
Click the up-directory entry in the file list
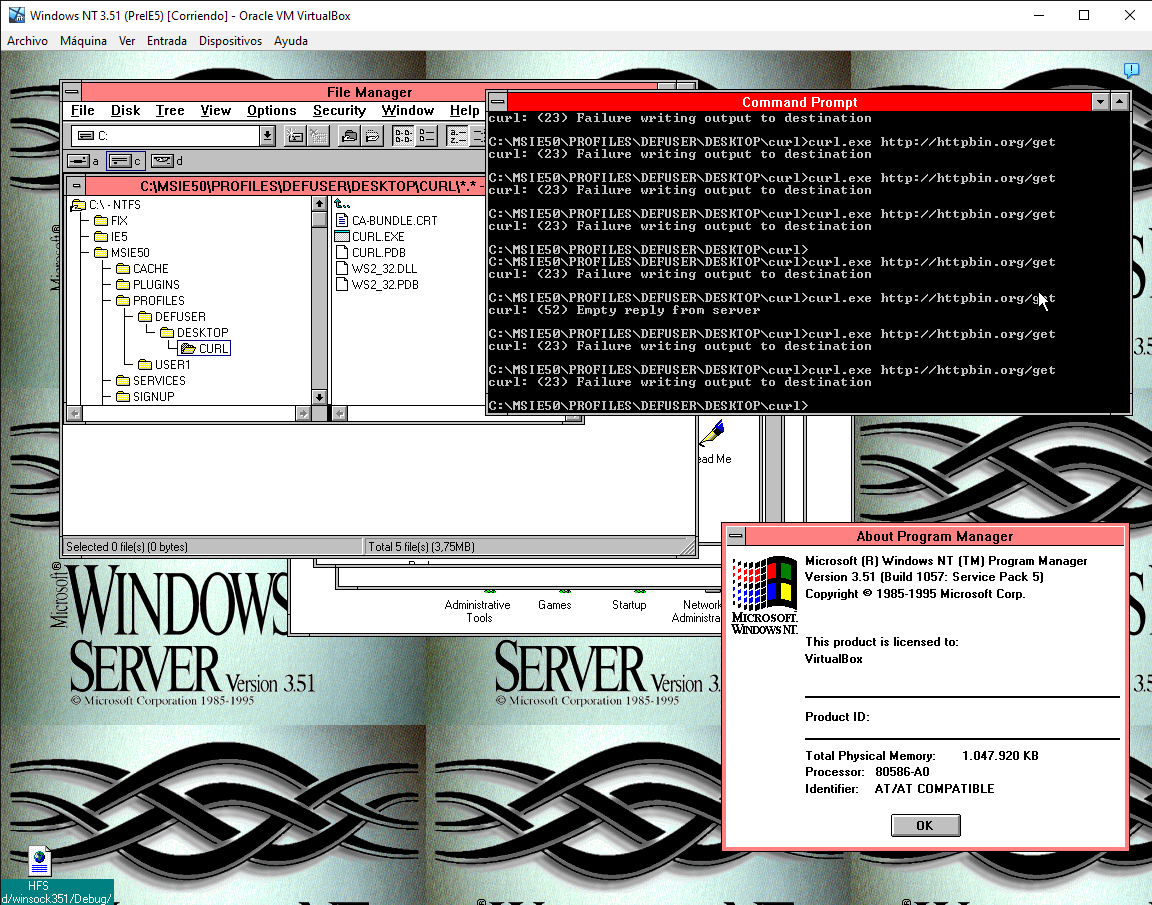point(342,204)
